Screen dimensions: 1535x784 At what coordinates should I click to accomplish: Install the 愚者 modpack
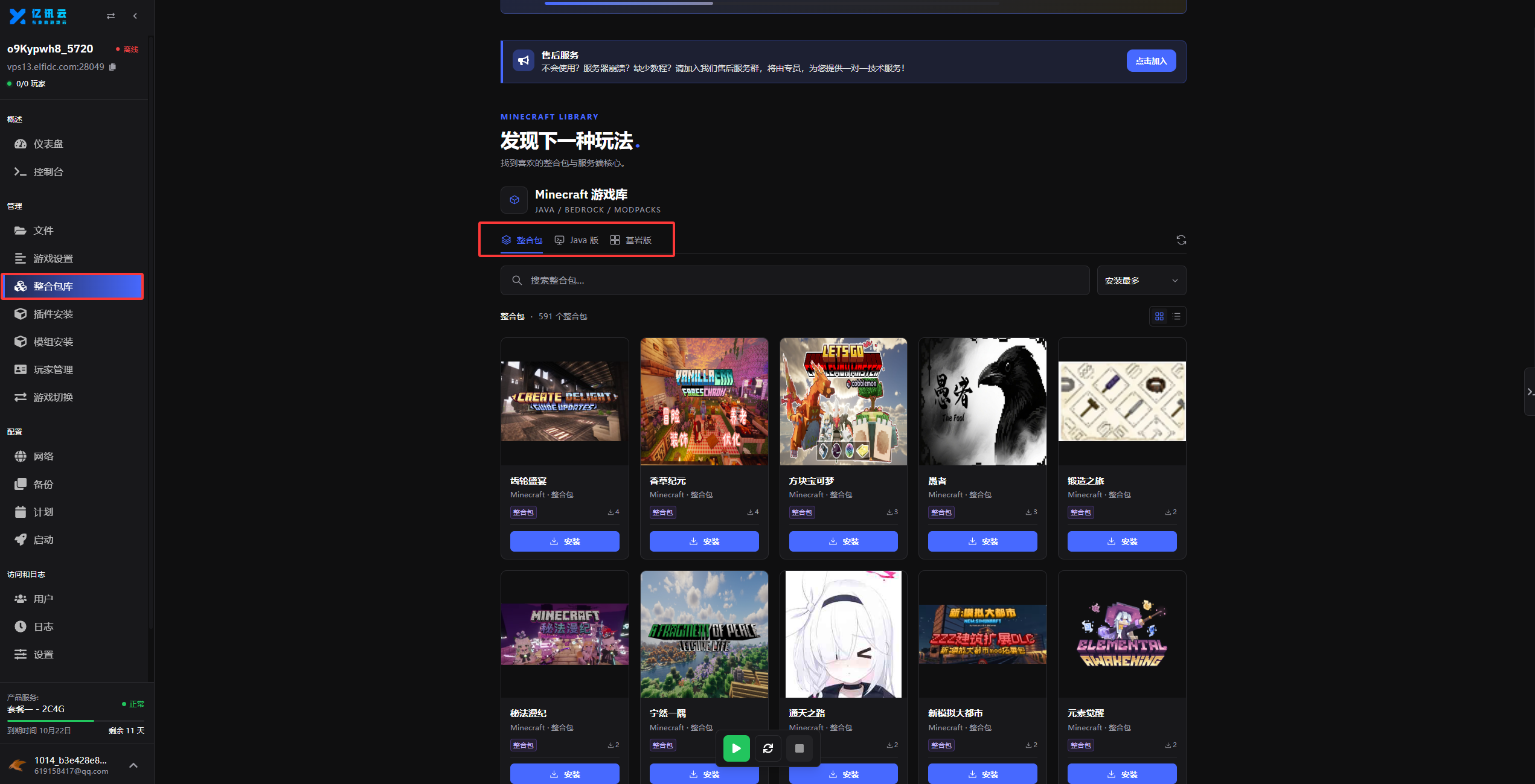(982, 541)
